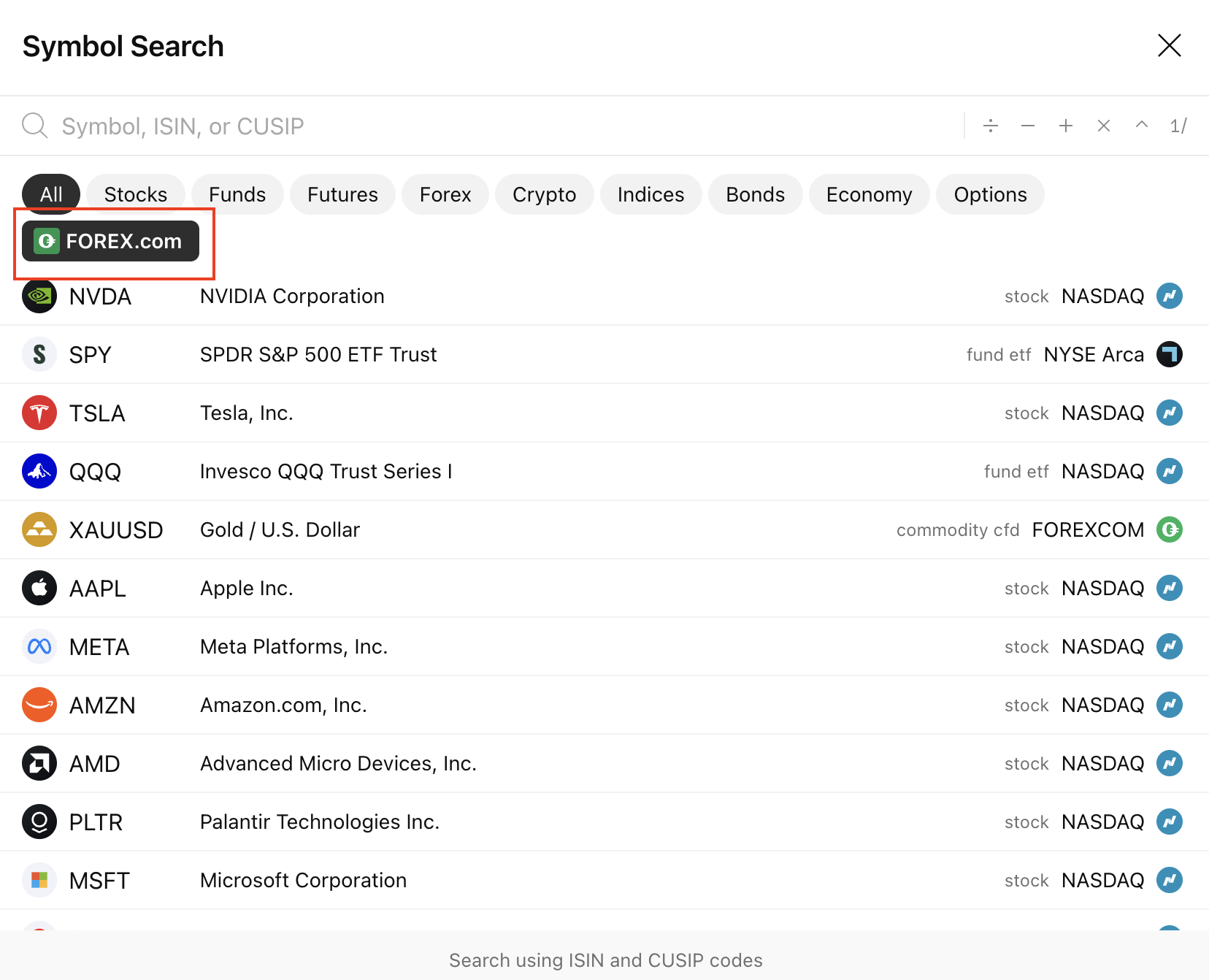Choose Tesla, Inc. from results

247,413
